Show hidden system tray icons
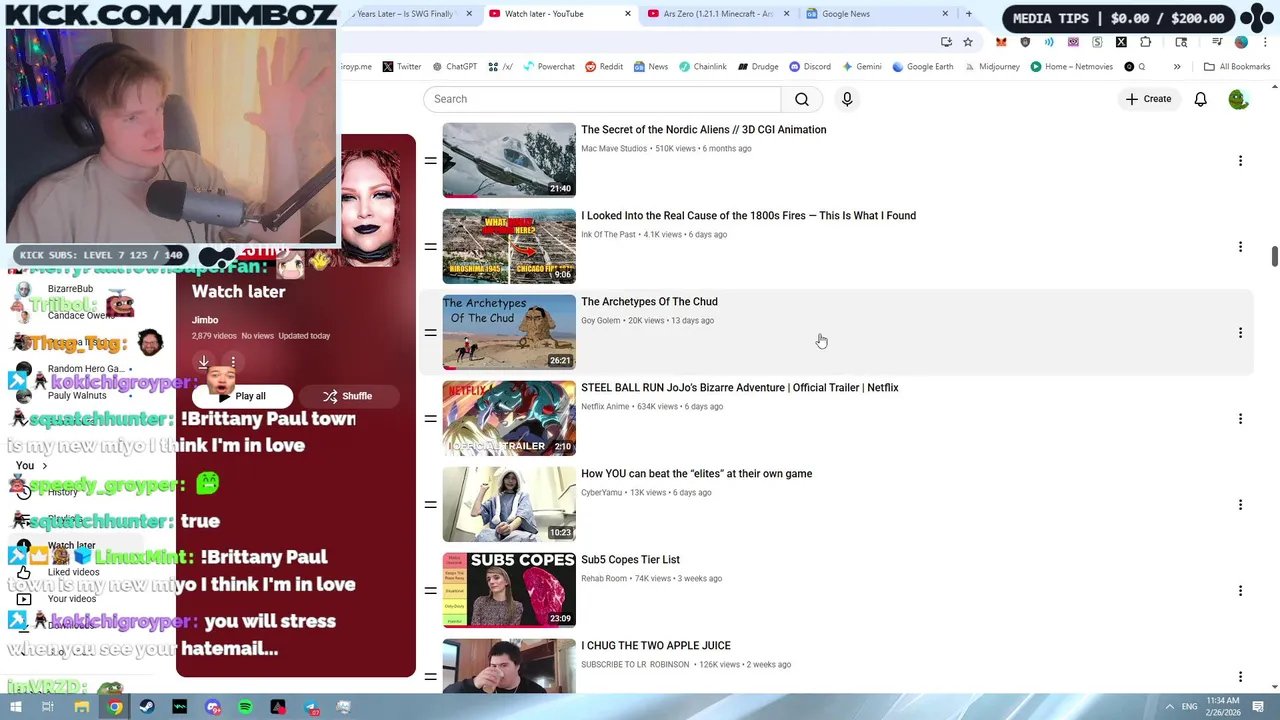 click(1169, 707)
